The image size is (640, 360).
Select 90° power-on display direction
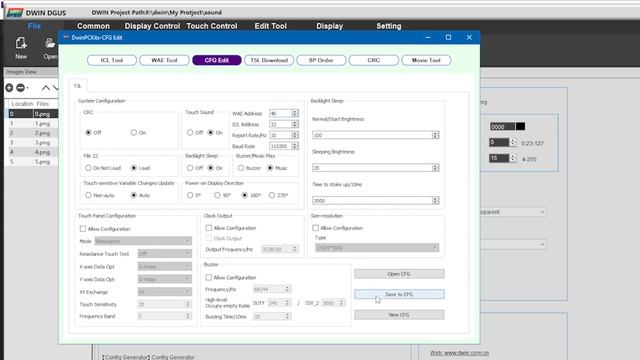pyautogui.click(x=218, y=196)
